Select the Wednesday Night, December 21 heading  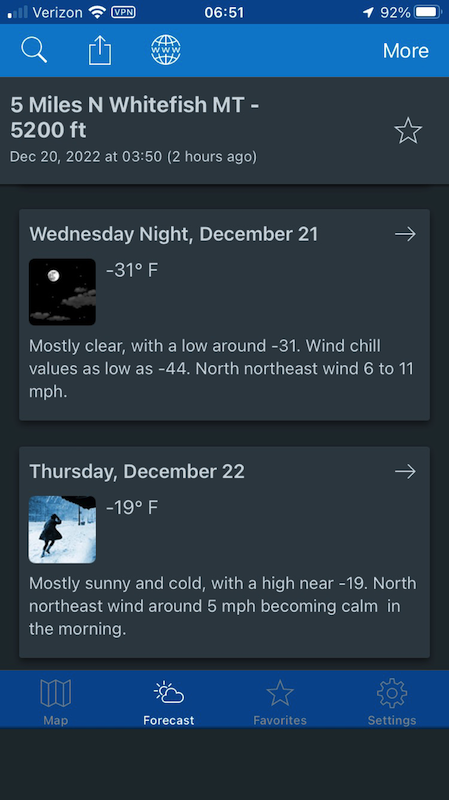point(173,234)
